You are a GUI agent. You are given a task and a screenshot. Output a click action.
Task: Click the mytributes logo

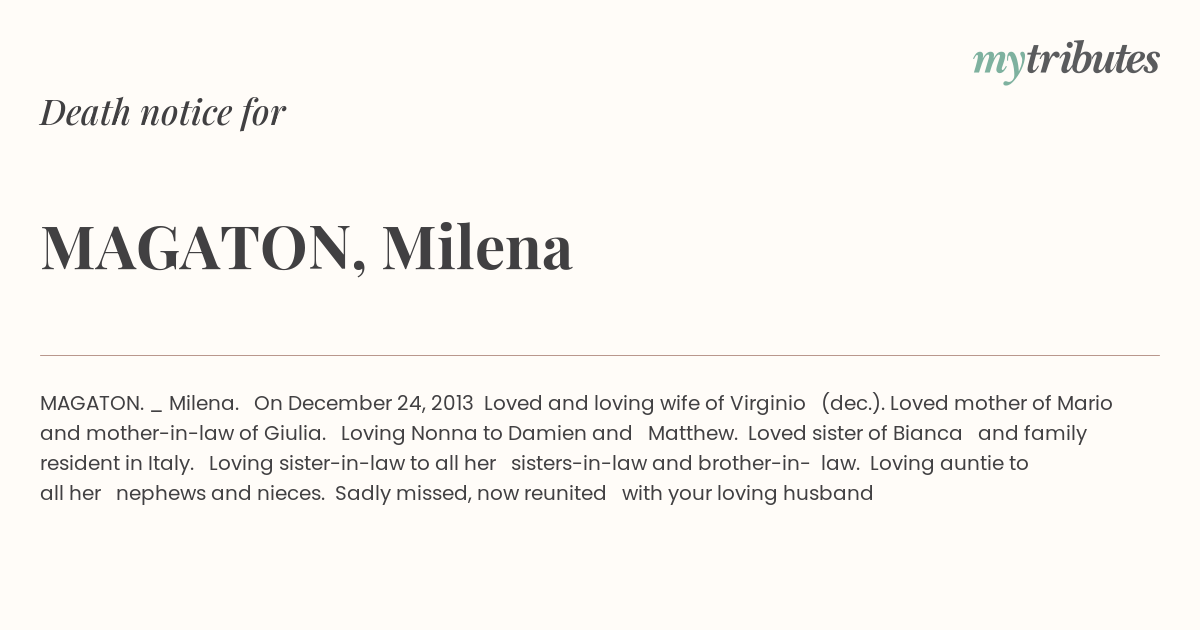[x=1066, y=60]
